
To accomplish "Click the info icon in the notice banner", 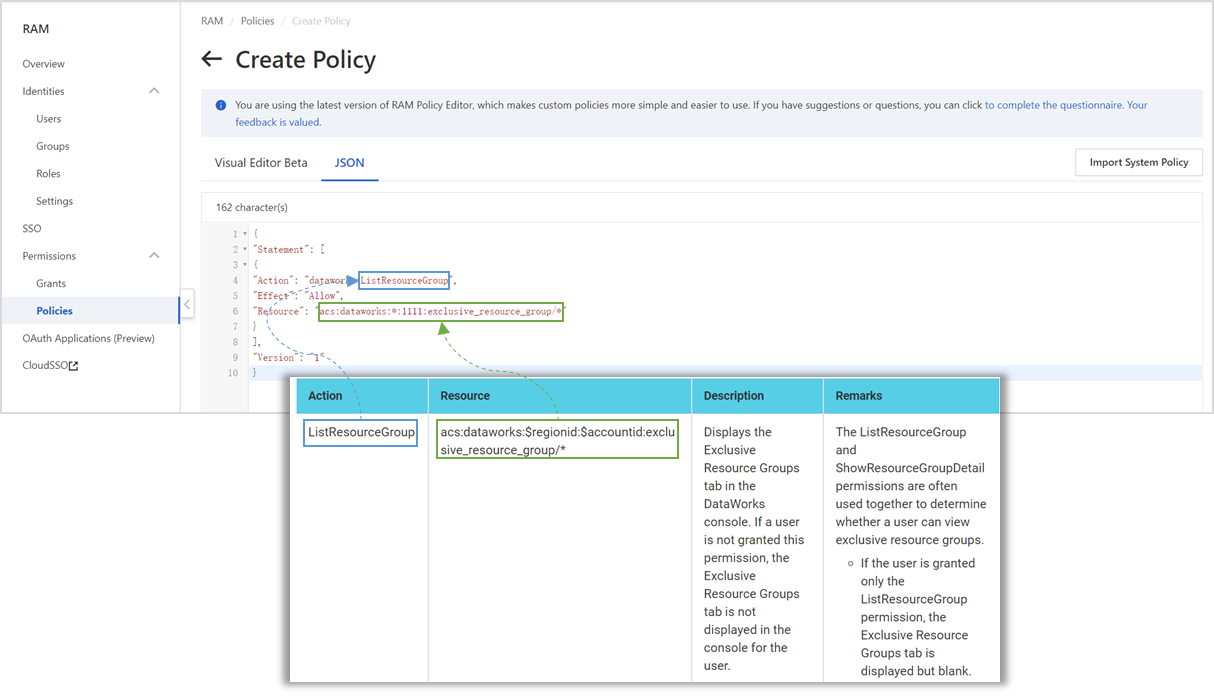I will click(221, 105).
